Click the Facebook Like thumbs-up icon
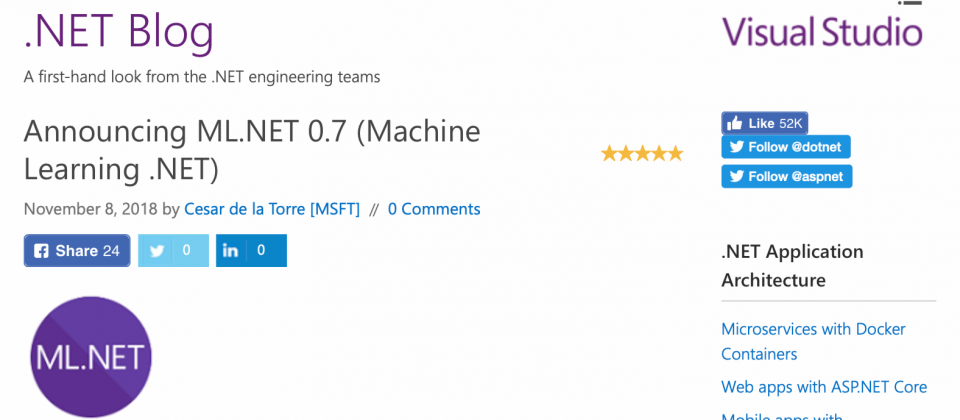The image size is (960, 420). (x=735, y=124)
